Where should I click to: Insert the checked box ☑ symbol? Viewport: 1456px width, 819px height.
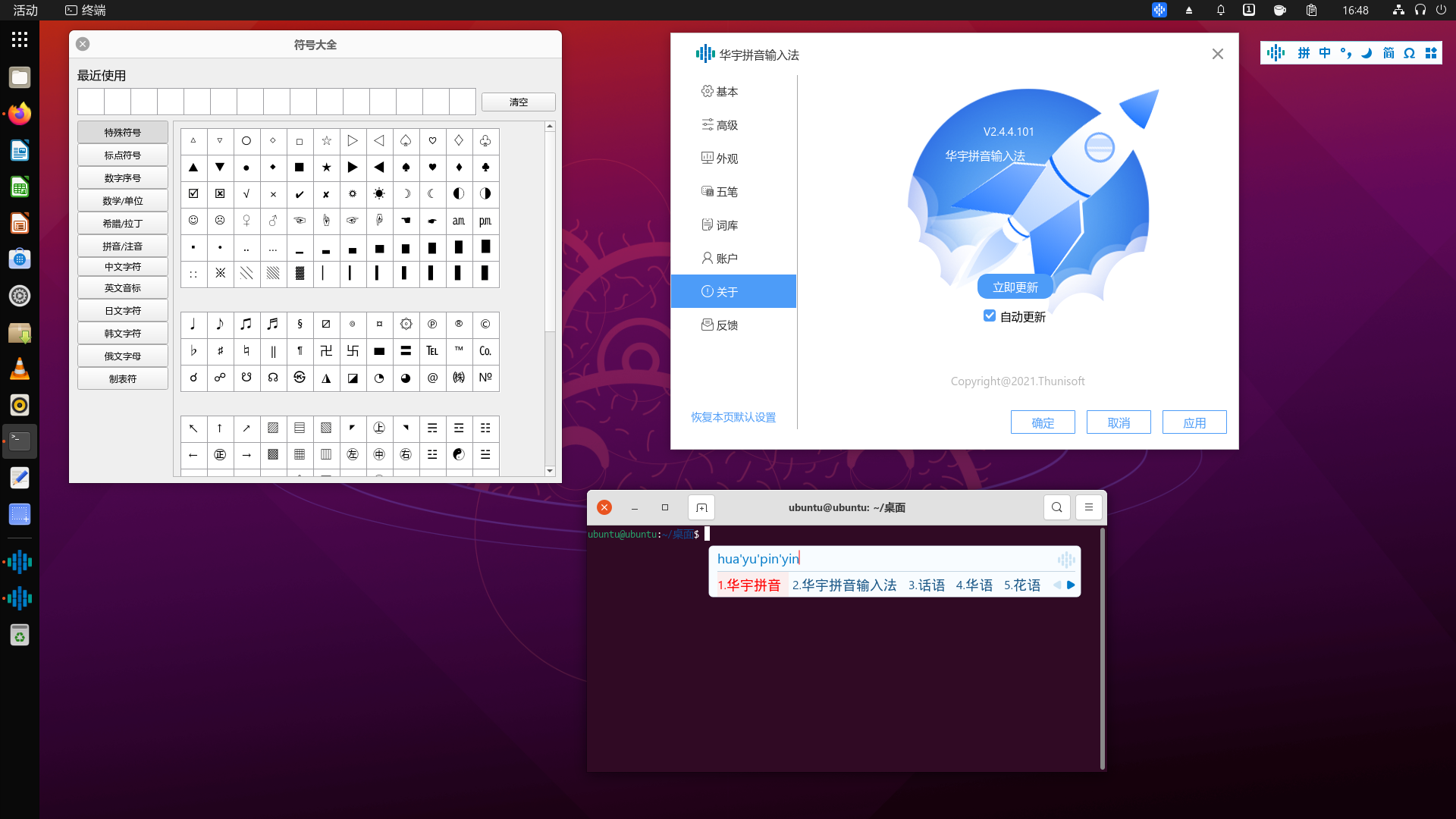[x=193, y=194]
